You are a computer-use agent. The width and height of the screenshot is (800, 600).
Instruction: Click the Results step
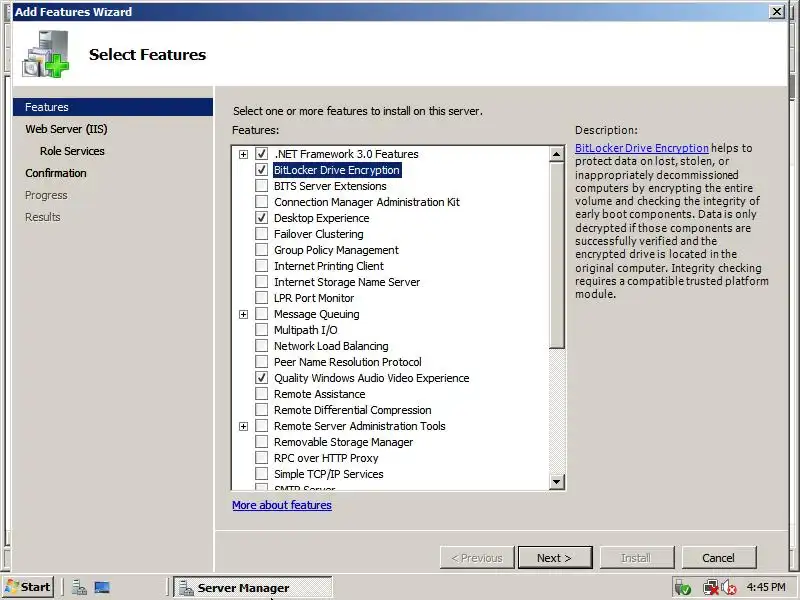coord(42,217)
